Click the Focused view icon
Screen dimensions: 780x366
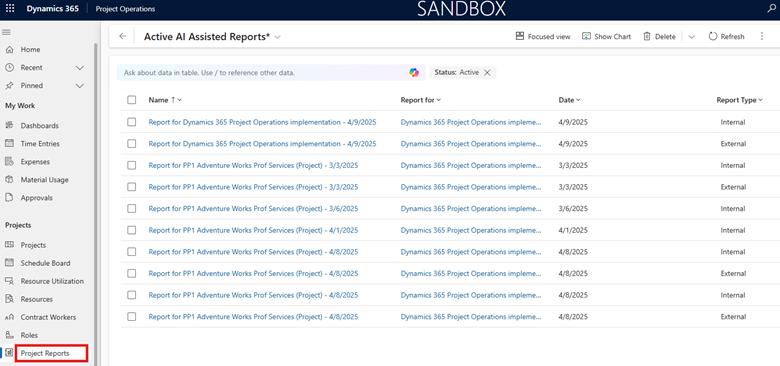[520, 36]
